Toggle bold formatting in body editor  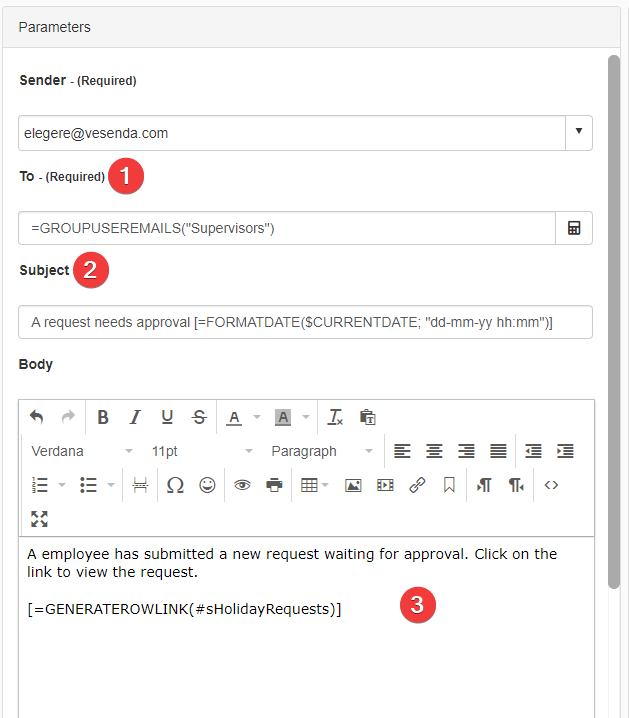pyautogui.click(x=103, y=417)
